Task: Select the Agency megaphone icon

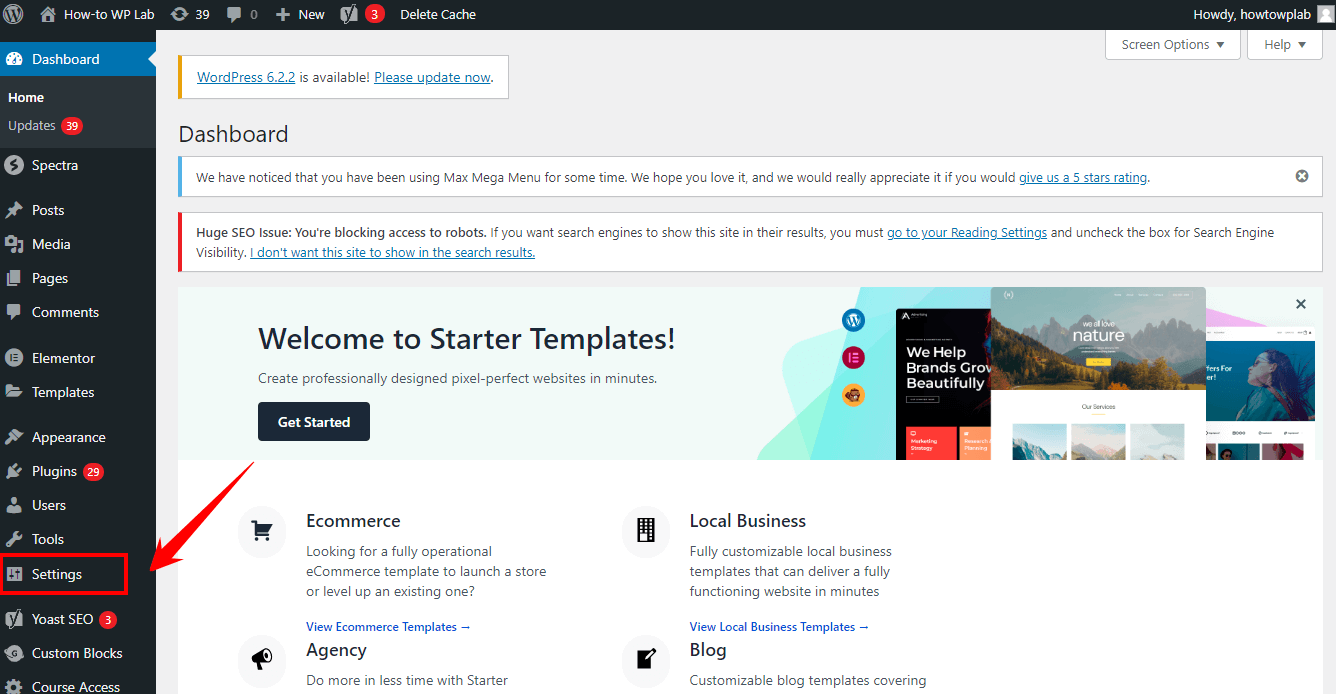Action: click(262, 659)
